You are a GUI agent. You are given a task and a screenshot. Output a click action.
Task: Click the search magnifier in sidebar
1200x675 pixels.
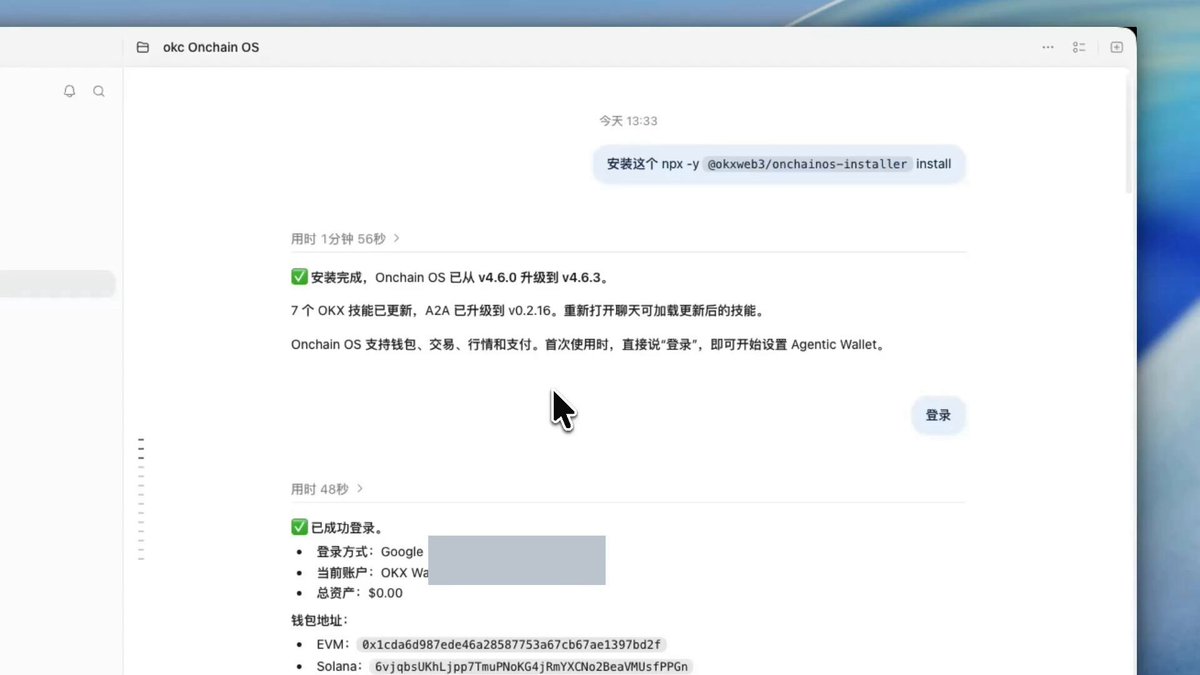pyautogui.click(x=99, y=91)
